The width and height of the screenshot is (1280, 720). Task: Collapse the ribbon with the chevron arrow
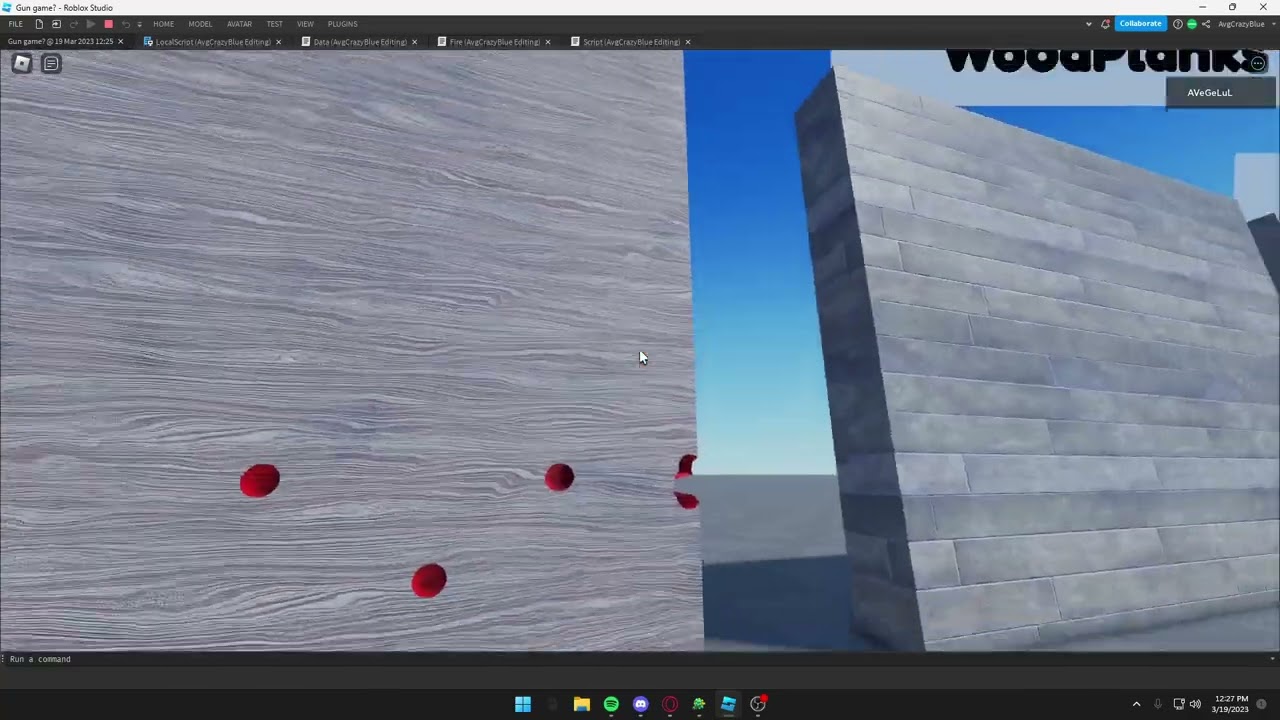point(1088,24)
